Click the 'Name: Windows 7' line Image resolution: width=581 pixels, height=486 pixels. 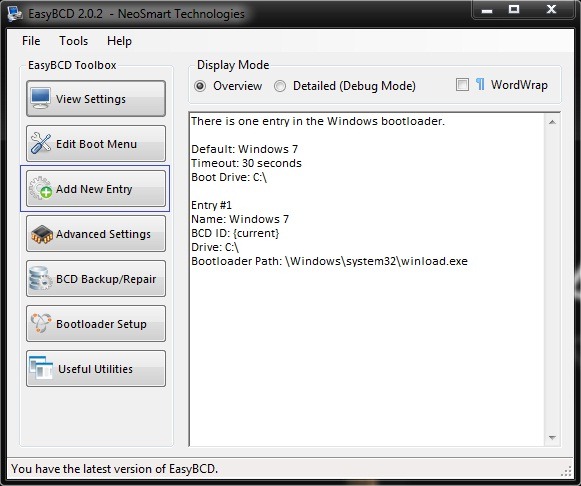click(240, 219)
